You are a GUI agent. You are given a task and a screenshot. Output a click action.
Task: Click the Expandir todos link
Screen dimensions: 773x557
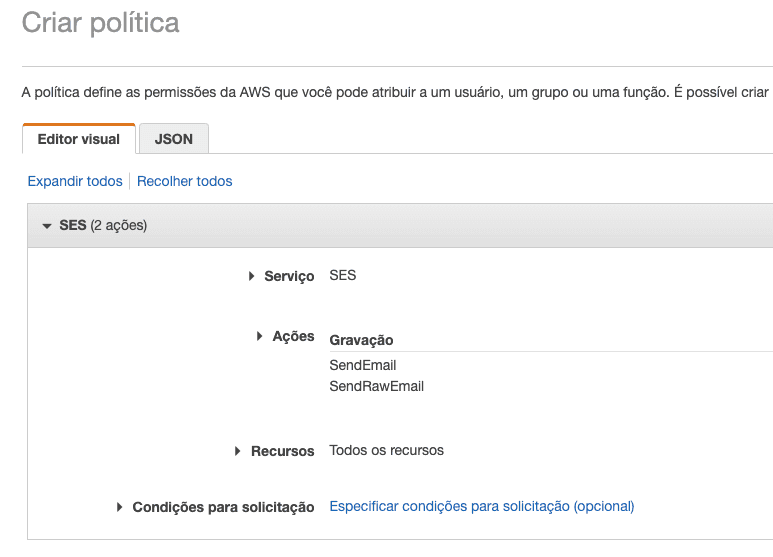75,181
